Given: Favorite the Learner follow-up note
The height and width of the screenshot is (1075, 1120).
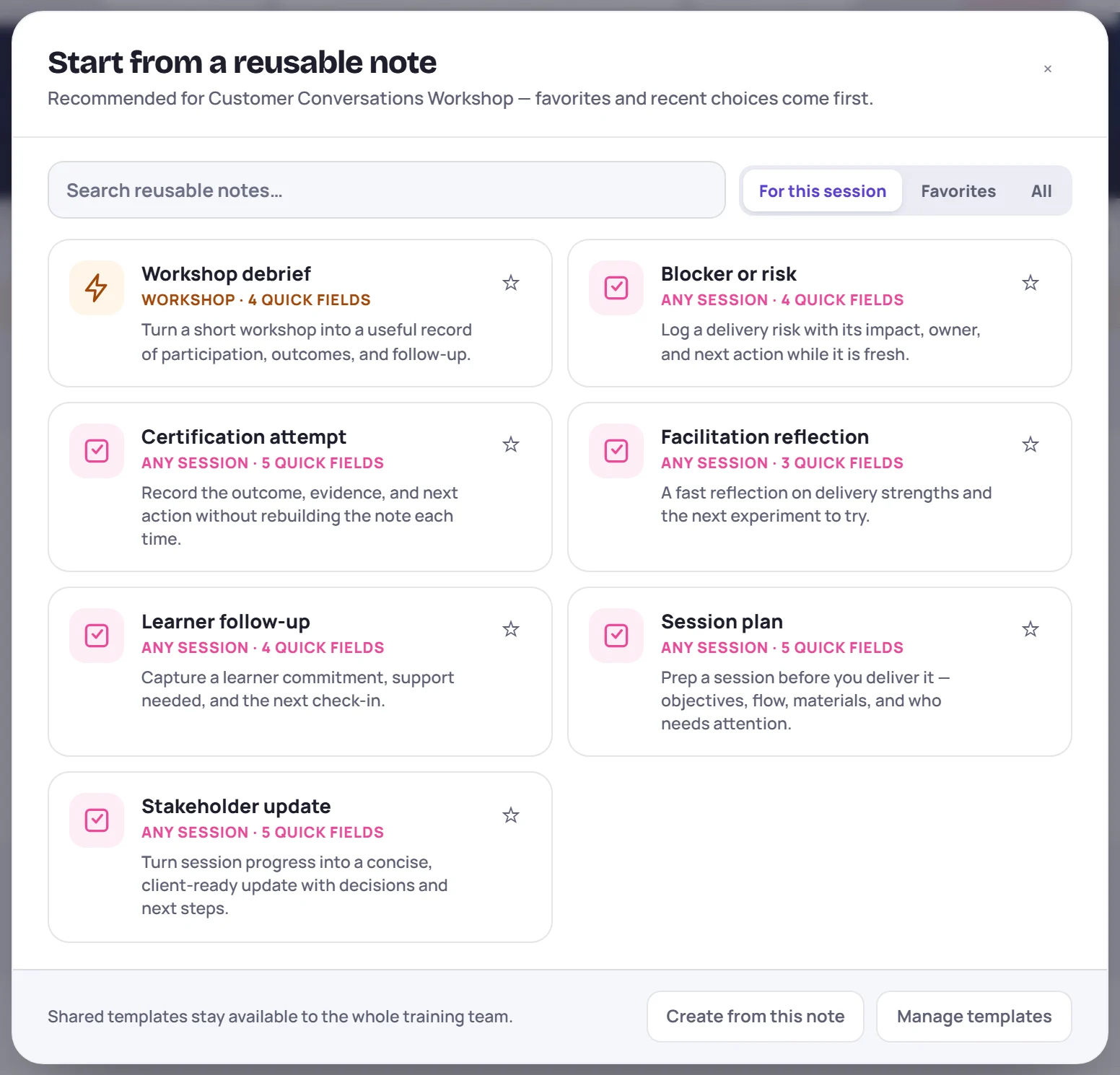Looking at the screenshot, I should (x=511, y=629).
